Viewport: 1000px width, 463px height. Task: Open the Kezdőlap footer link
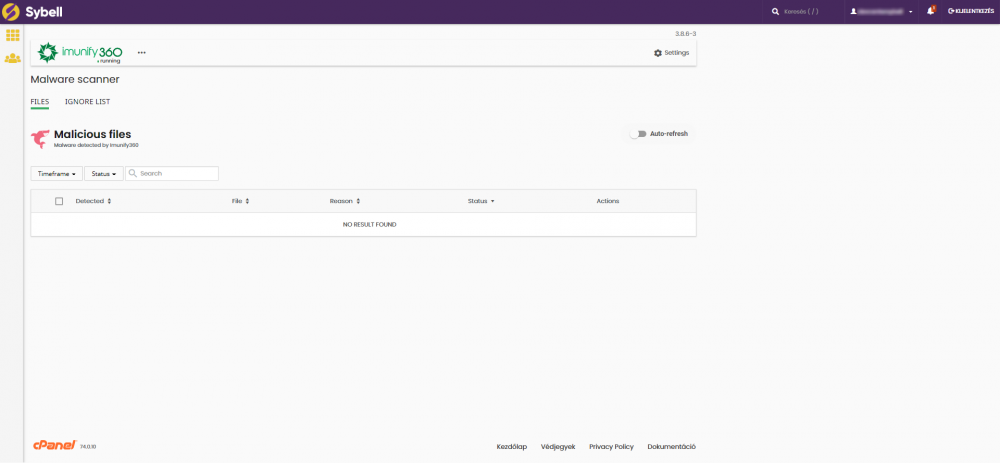[x=511, y=446]
